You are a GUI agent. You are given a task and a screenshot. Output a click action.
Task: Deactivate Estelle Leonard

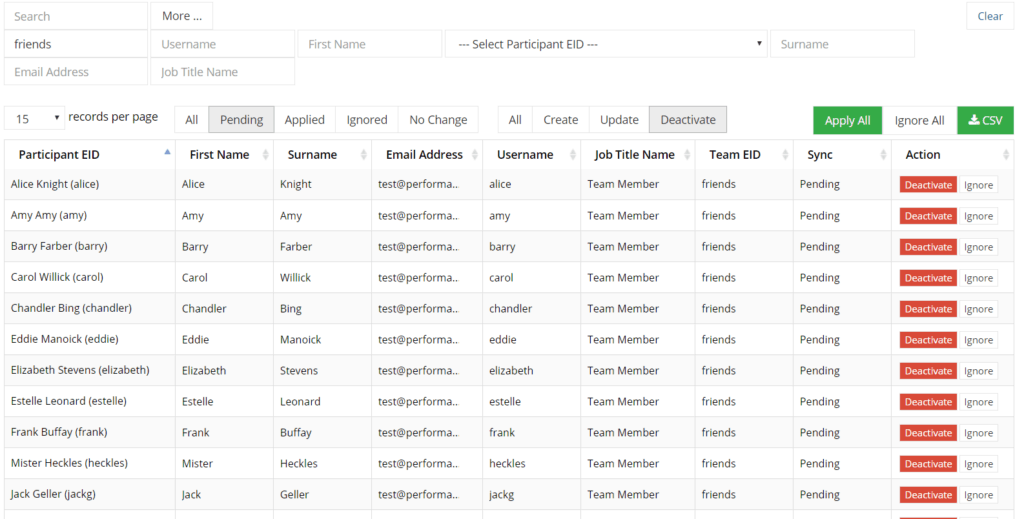point(928,402)
